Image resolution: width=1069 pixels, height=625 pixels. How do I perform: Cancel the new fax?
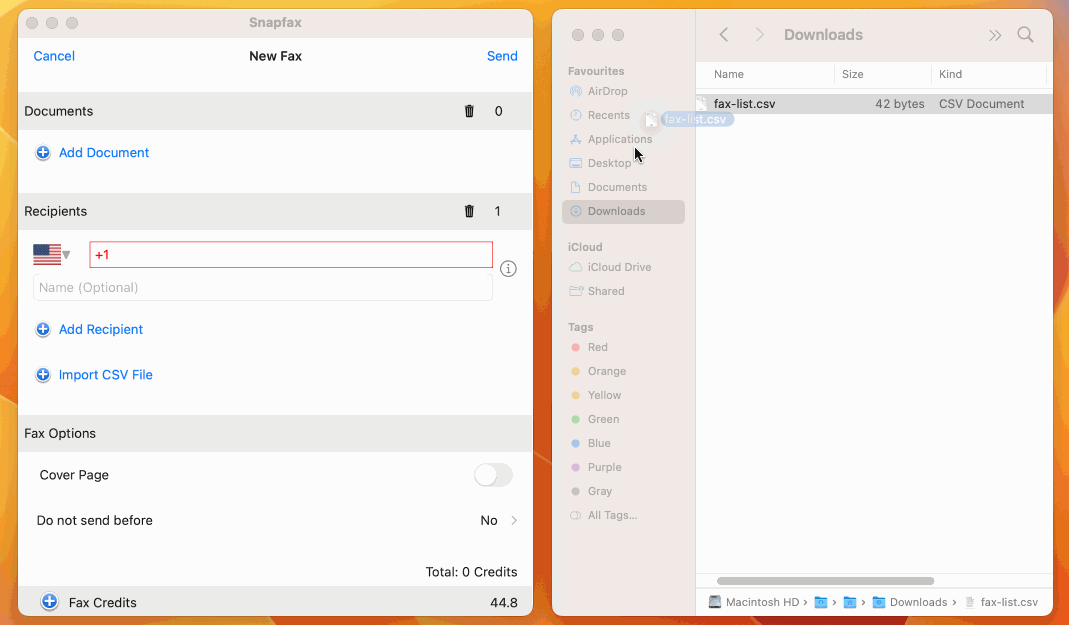(x=54, y=56)
